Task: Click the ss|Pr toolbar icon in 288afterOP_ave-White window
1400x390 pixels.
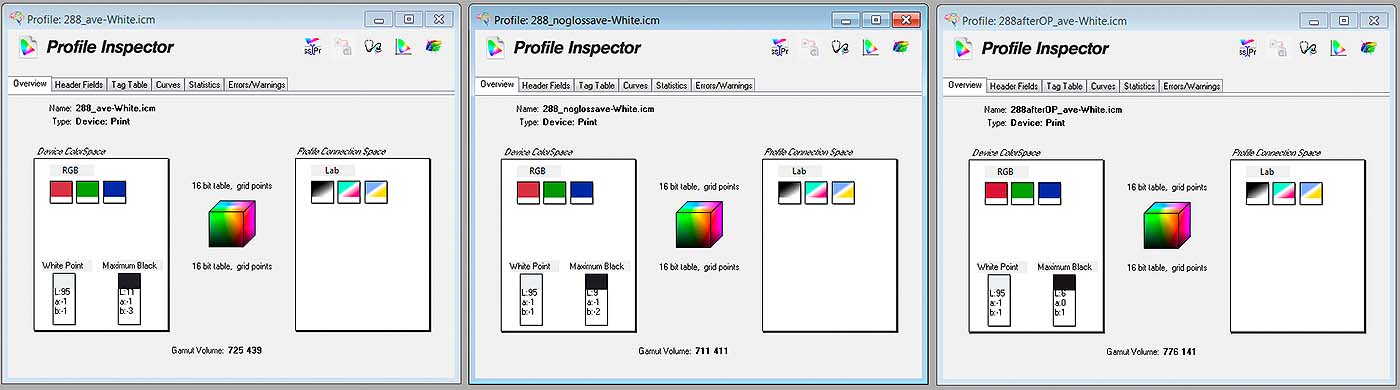Action: coord(1247,48)
